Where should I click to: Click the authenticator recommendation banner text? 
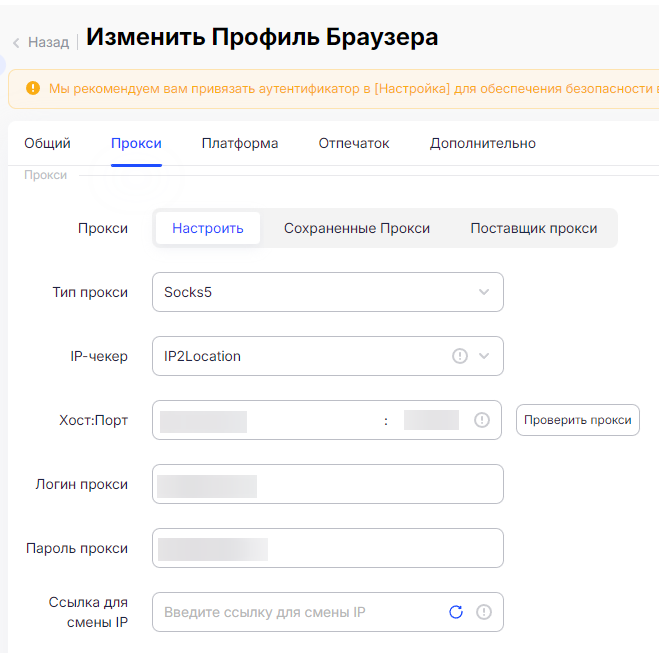point(353,89)
